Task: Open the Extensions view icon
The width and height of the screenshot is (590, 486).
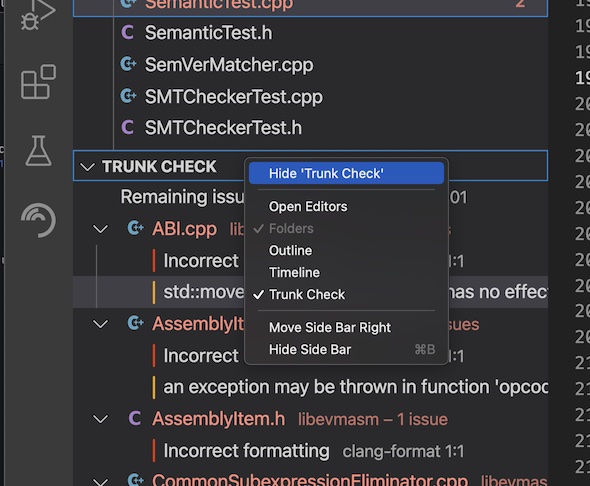Action: tap(38, 82)
